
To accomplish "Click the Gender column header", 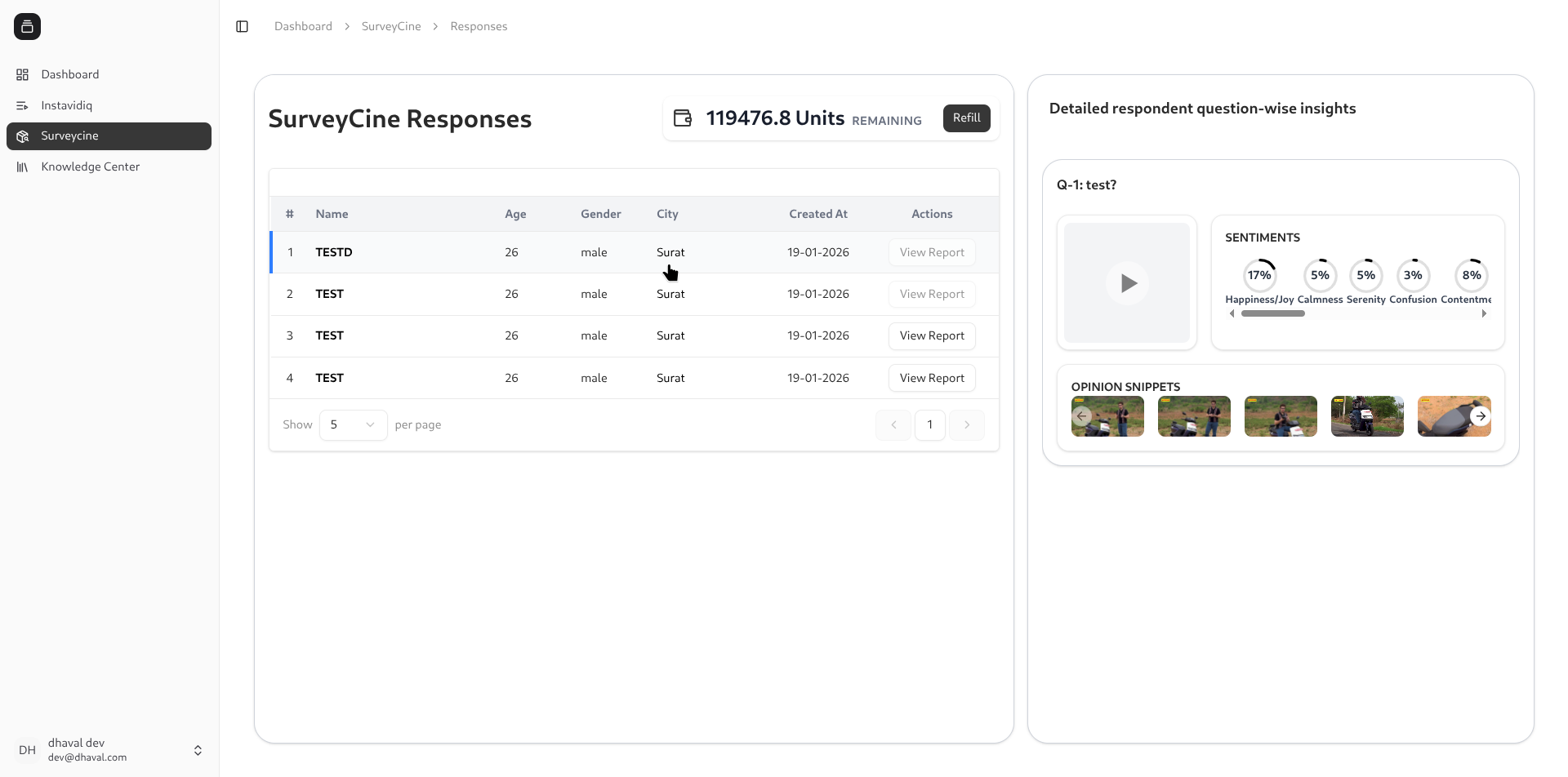I will pyautogui.click(x=601, y=214).
